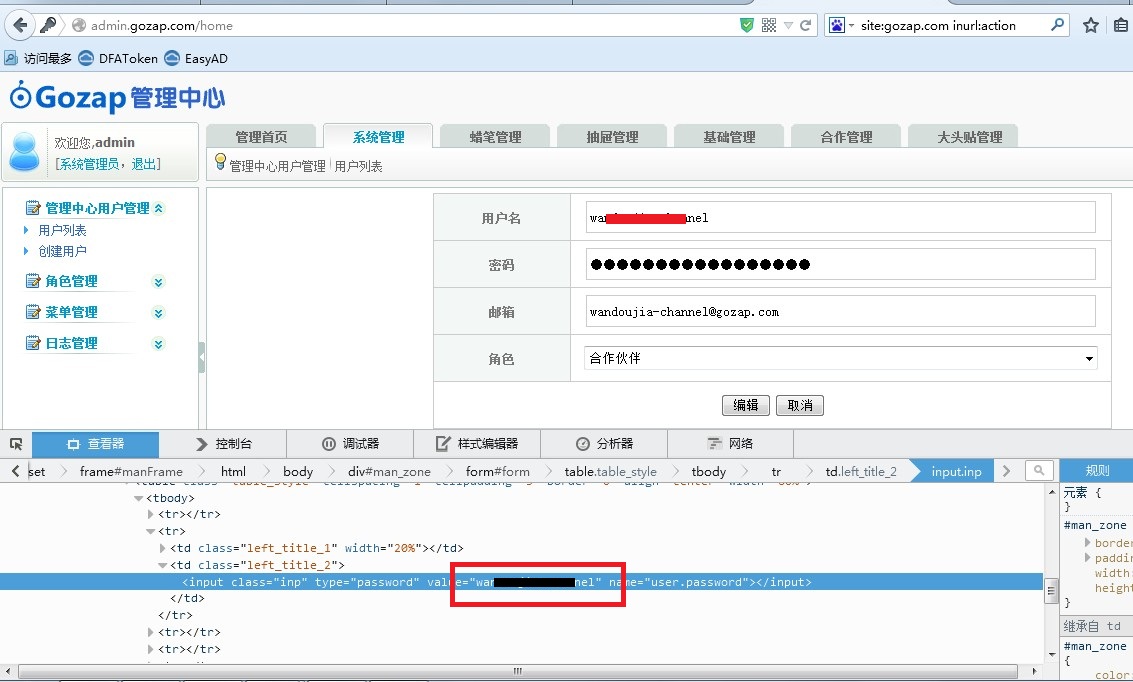Click the 邮箱 email field
The width and height of the screenshot is (1133, 682).
point(840,311)
